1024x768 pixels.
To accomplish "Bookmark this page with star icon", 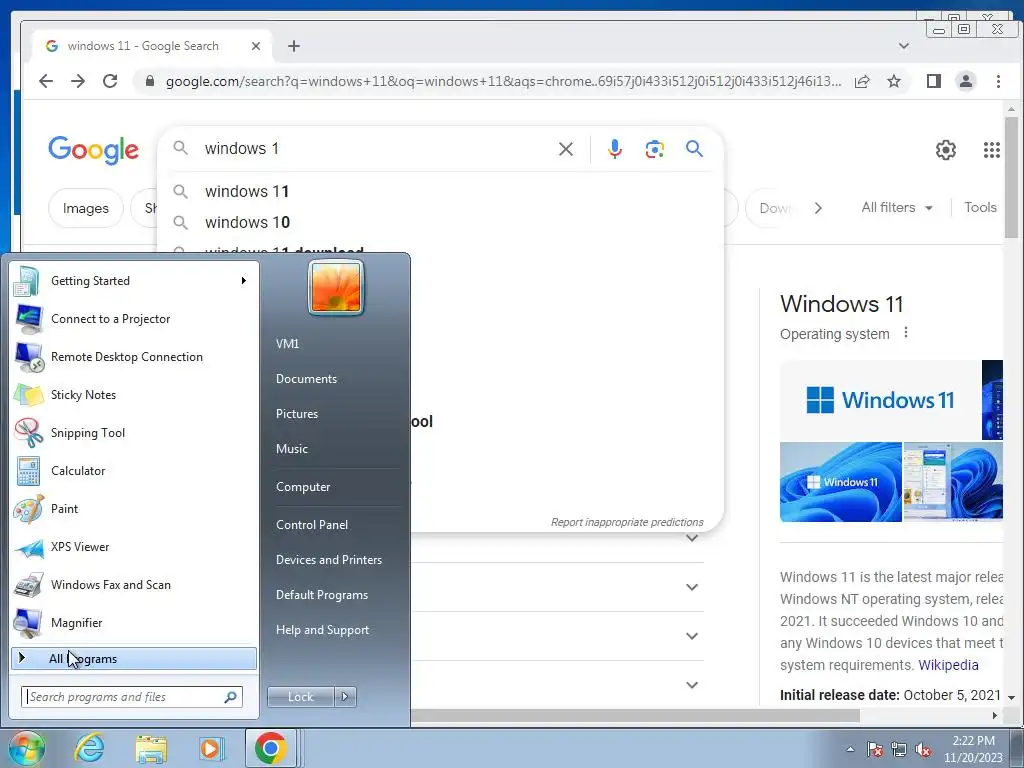I will (894, 81).
